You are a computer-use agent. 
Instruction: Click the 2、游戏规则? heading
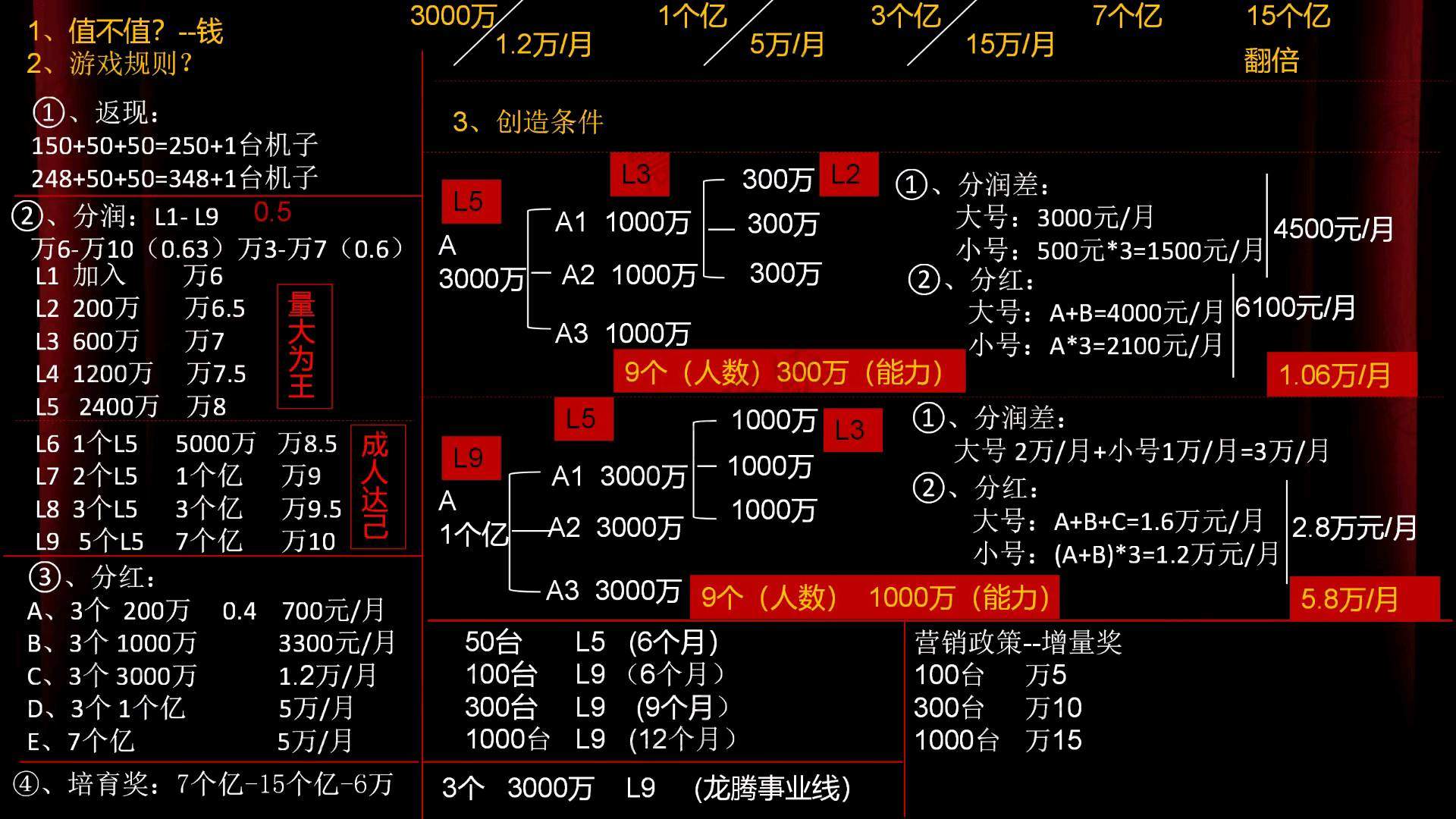[x=111, y=63]
